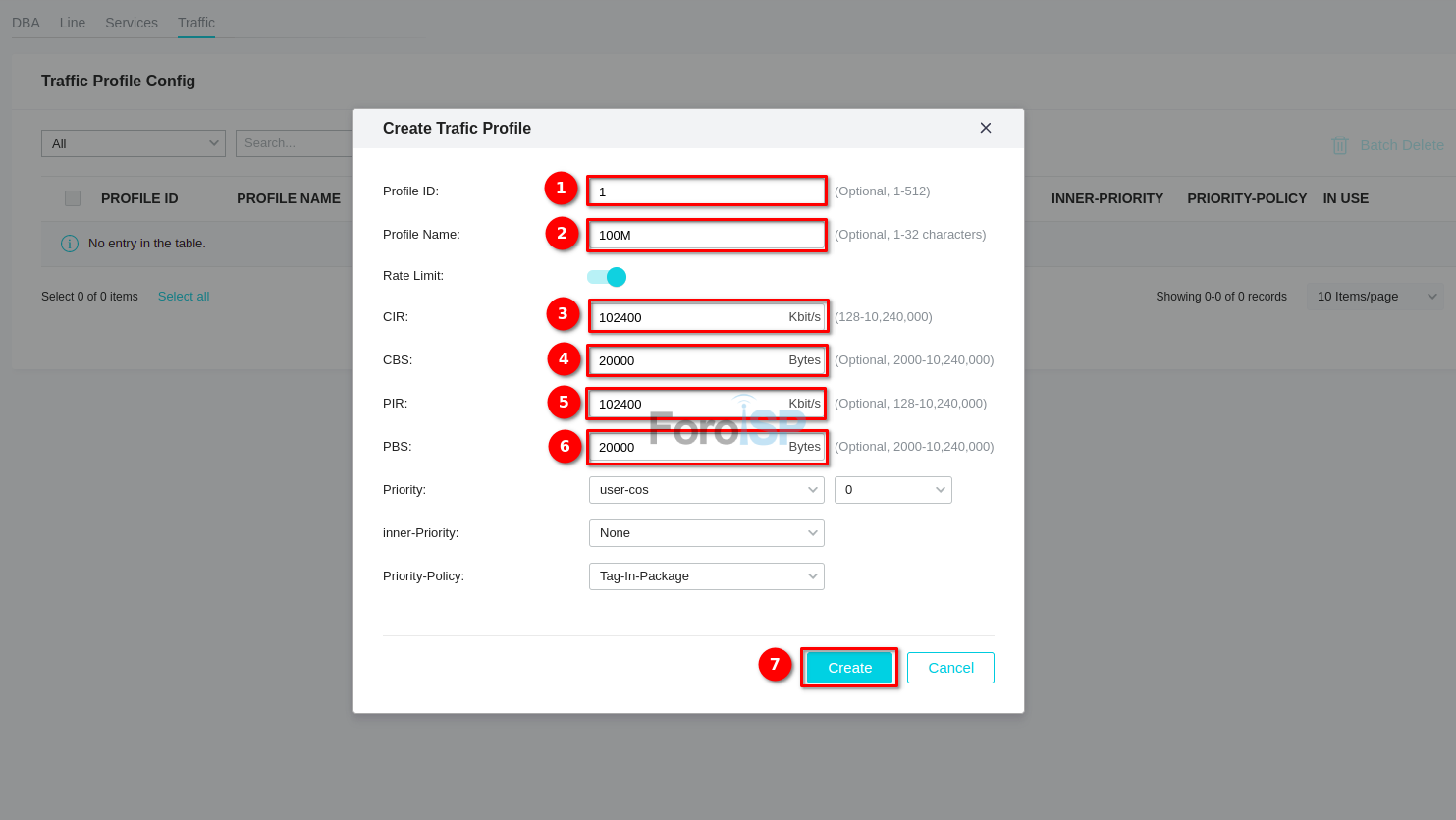Toggle the Rate Limit switch off
The width and height of the screenshot is (1456, 820).
(607, 277)
